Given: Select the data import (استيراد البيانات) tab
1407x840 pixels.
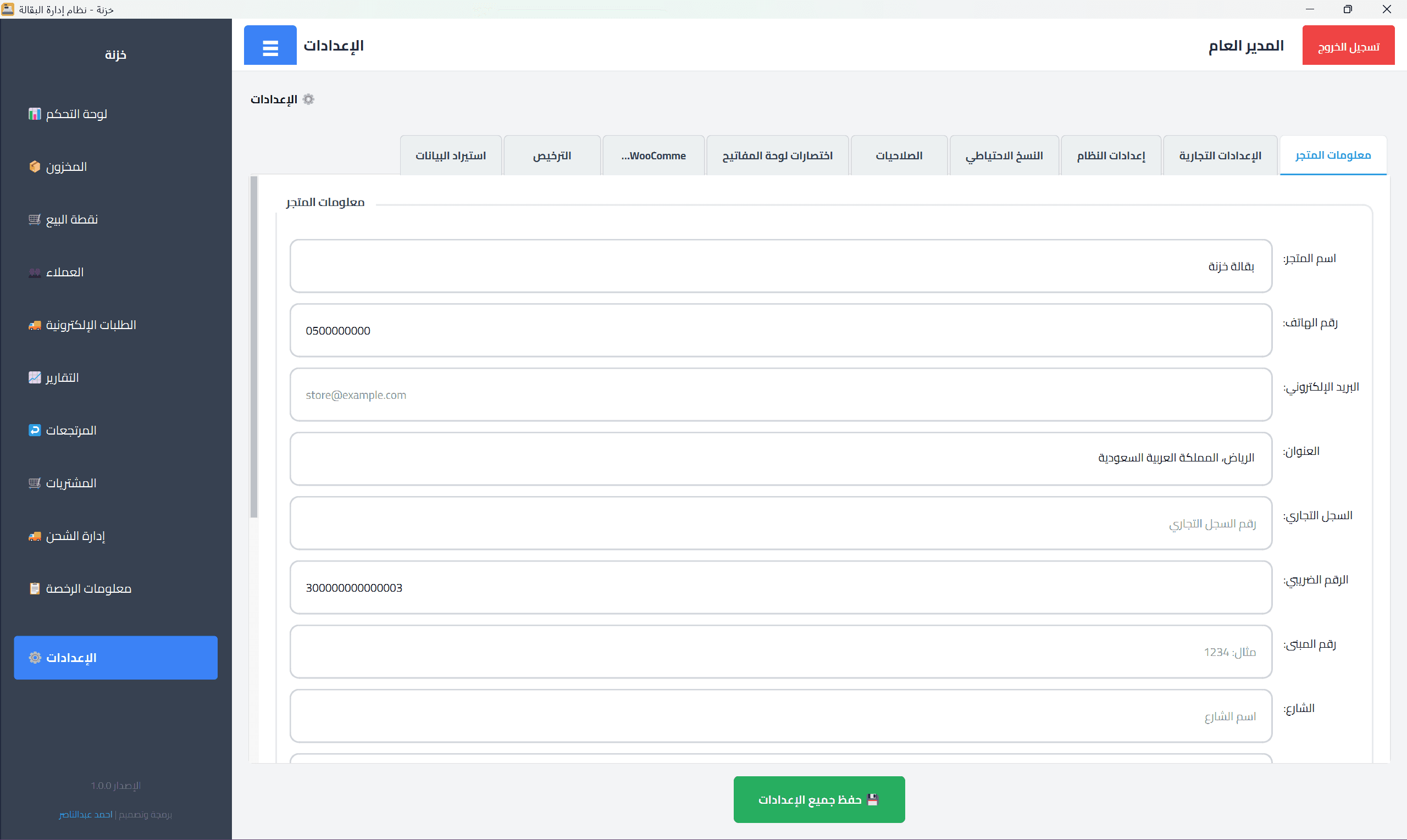Looking at the screenshot, I should pos(451,155).
